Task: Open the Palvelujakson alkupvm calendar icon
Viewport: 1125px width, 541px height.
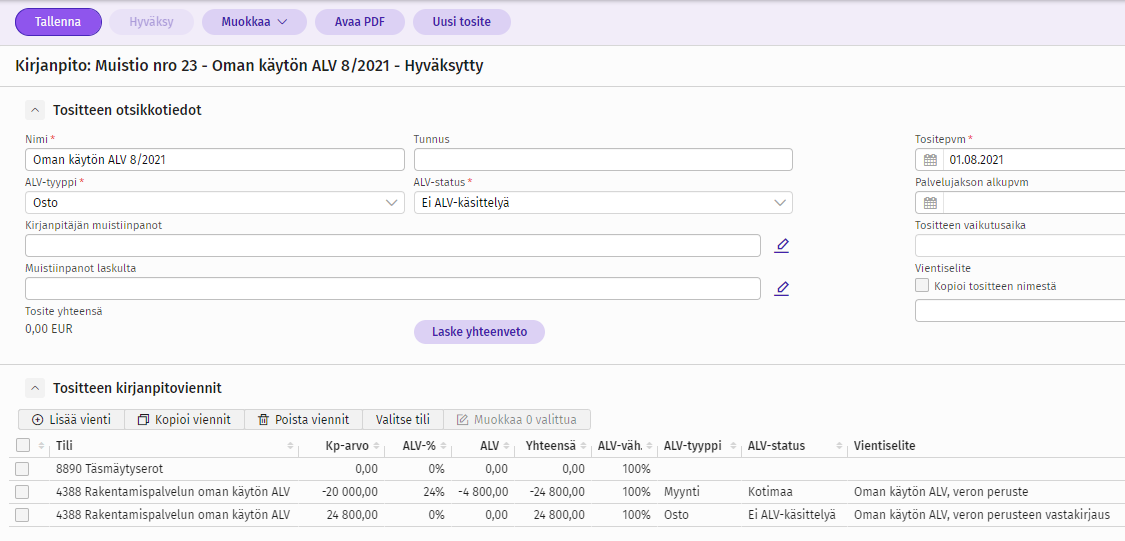Action: [930, 203]
